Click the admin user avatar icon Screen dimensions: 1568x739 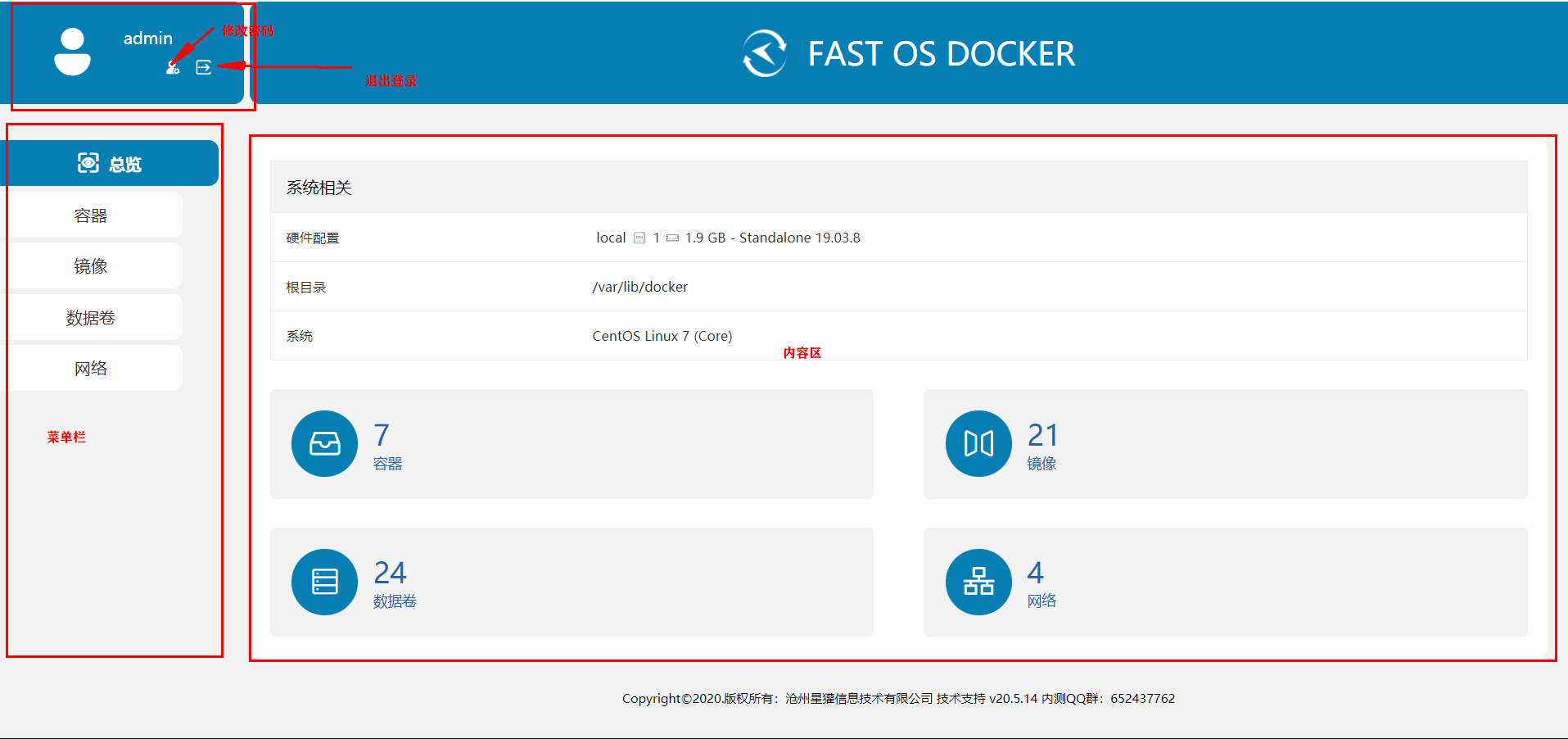coord(72,52)
